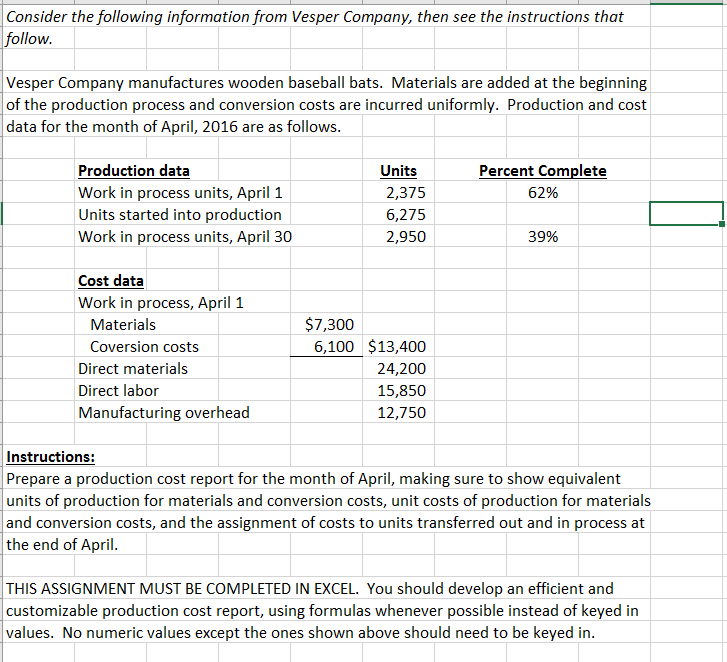The height and width of the screenshot is (662, 727).
Task: Select the 'Manufacturing overhead' label
Action: click(x=164, y=413)
